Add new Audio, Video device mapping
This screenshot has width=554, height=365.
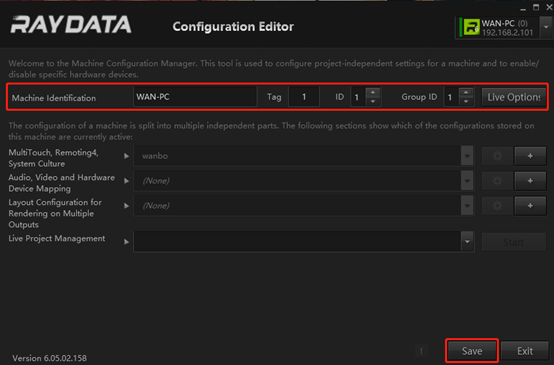[530, 181]
